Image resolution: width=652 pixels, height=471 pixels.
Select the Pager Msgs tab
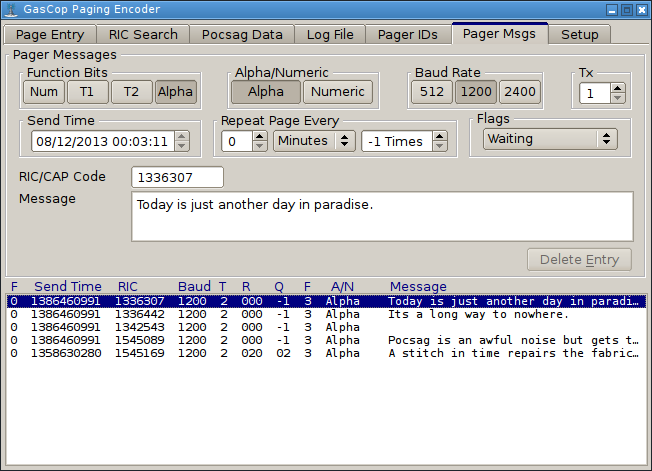click(499, 34)
